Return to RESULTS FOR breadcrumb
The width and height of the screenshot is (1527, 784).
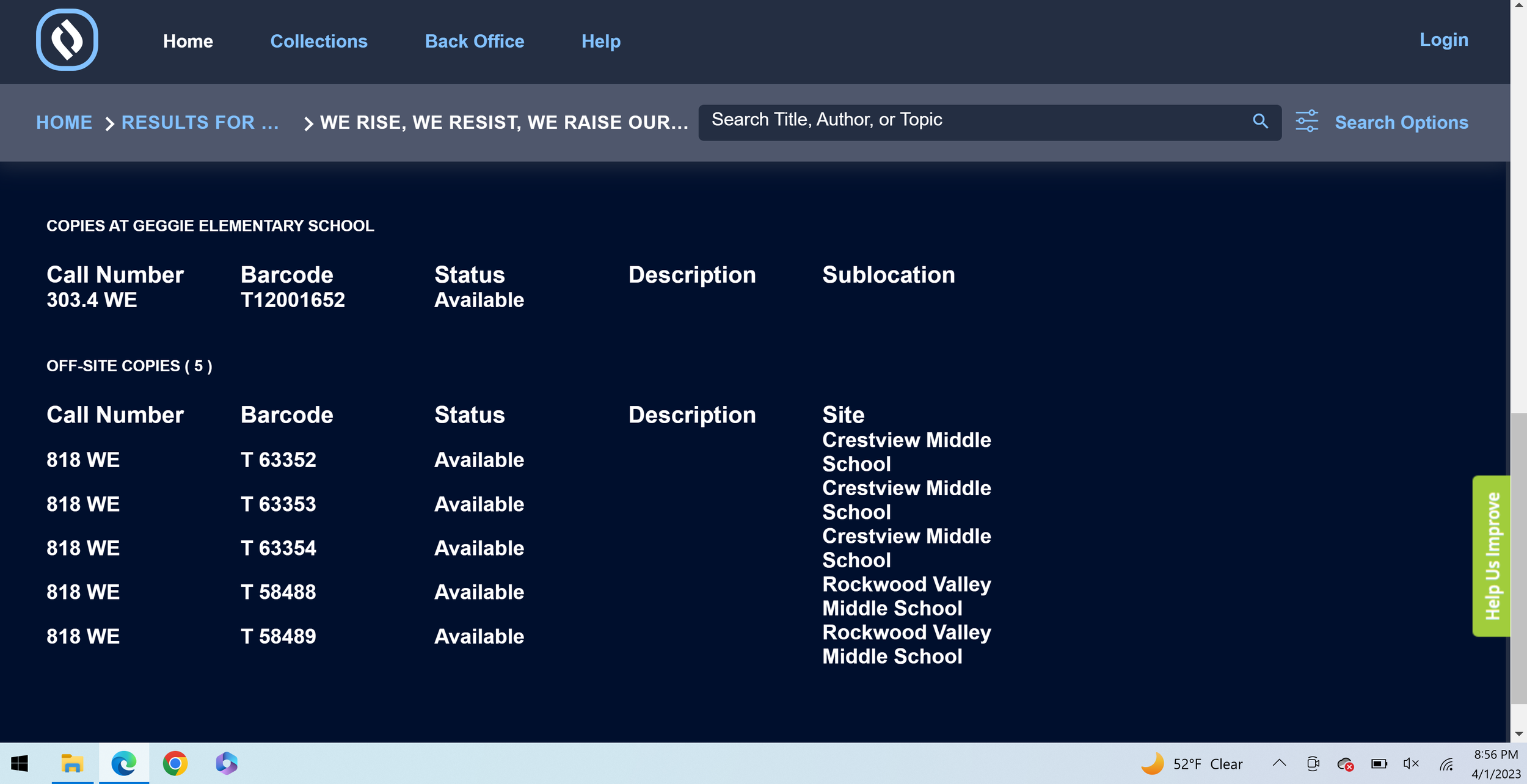200,123
